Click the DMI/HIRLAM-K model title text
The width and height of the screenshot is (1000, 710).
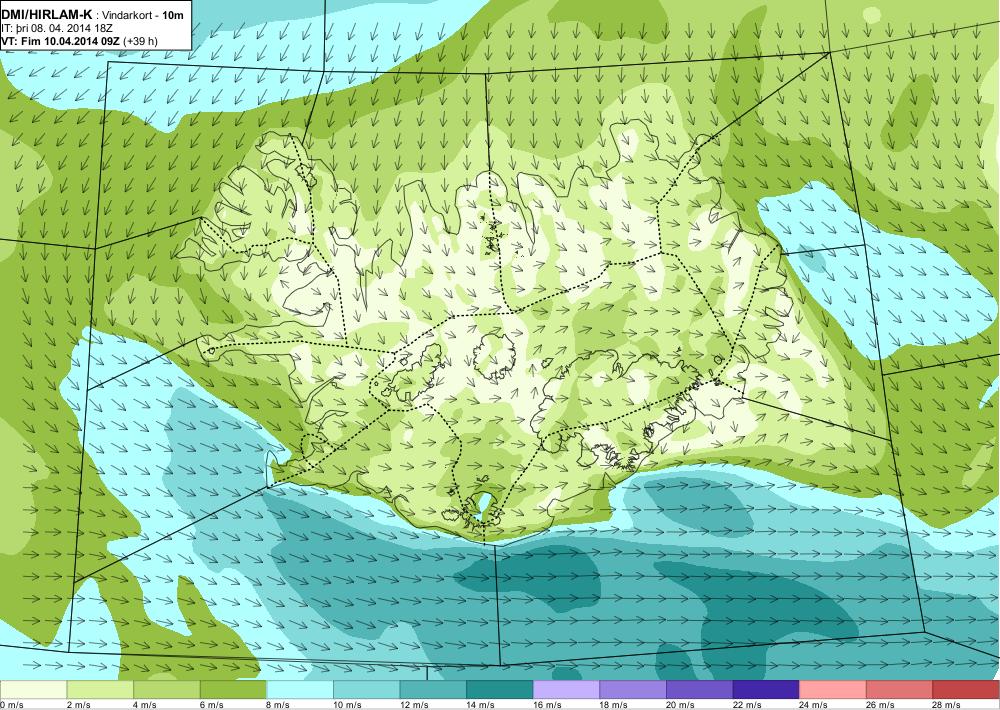click(x=47, y=14)
